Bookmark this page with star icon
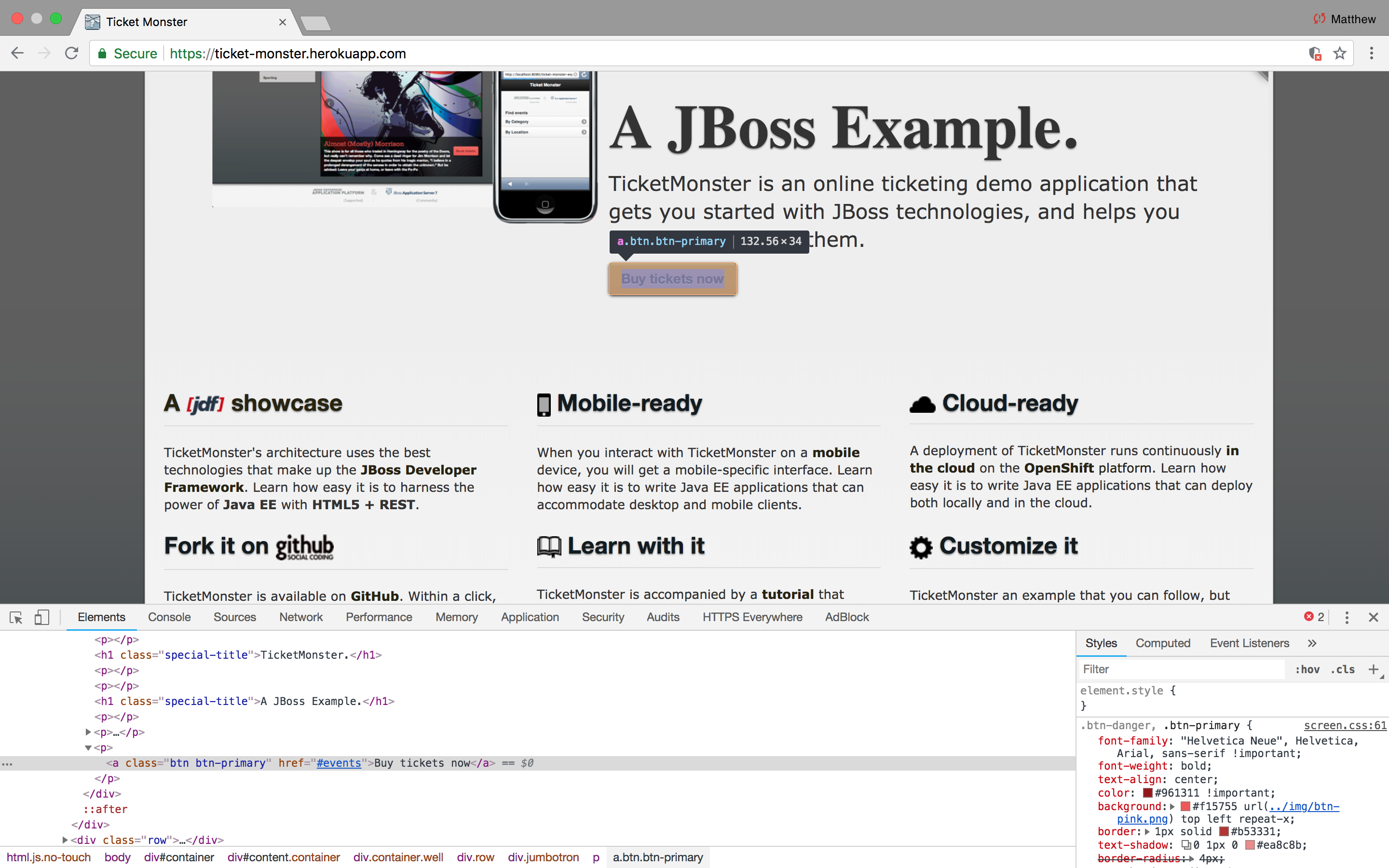 pos(1340,54)
